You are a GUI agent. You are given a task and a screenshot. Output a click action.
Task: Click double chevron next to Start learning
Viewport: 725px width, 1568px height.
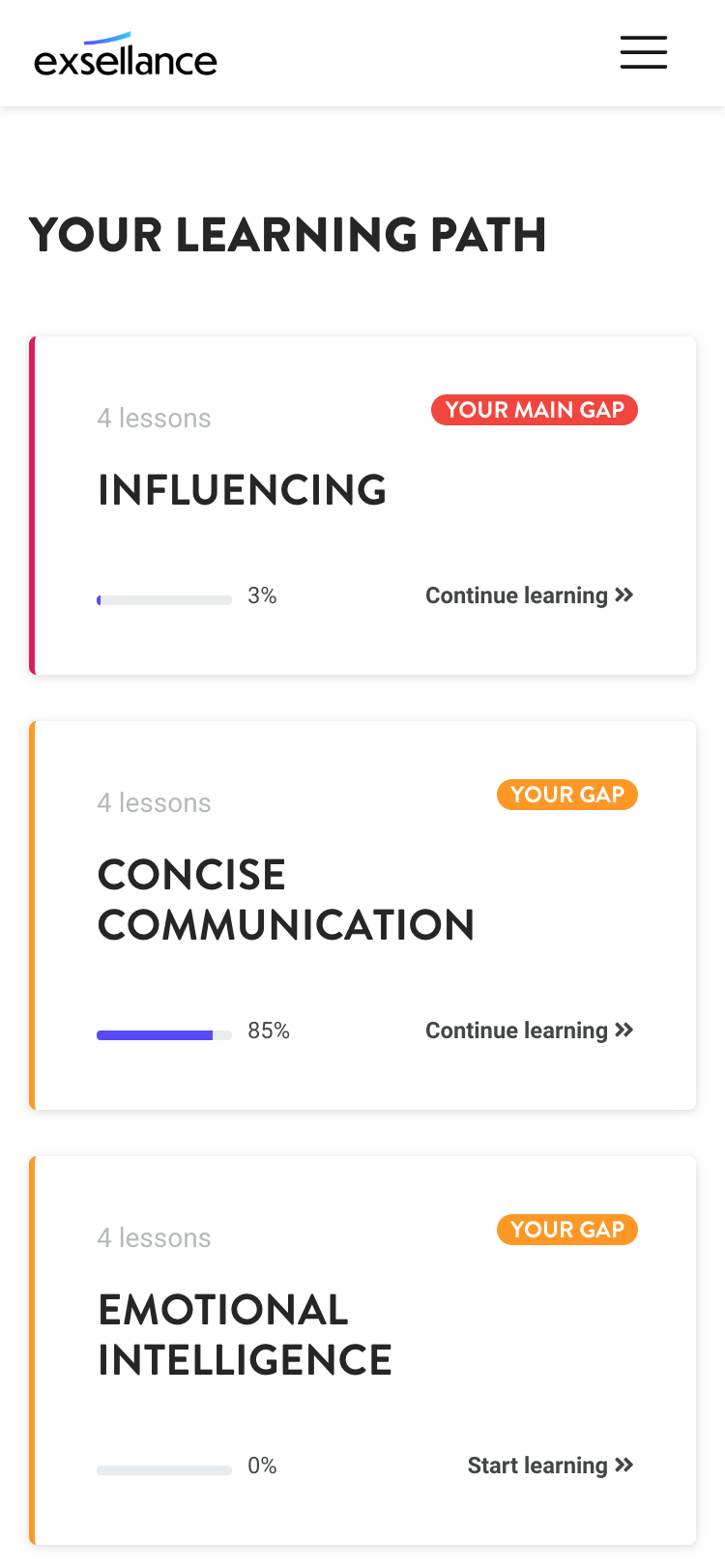(x=624, y=1466)
